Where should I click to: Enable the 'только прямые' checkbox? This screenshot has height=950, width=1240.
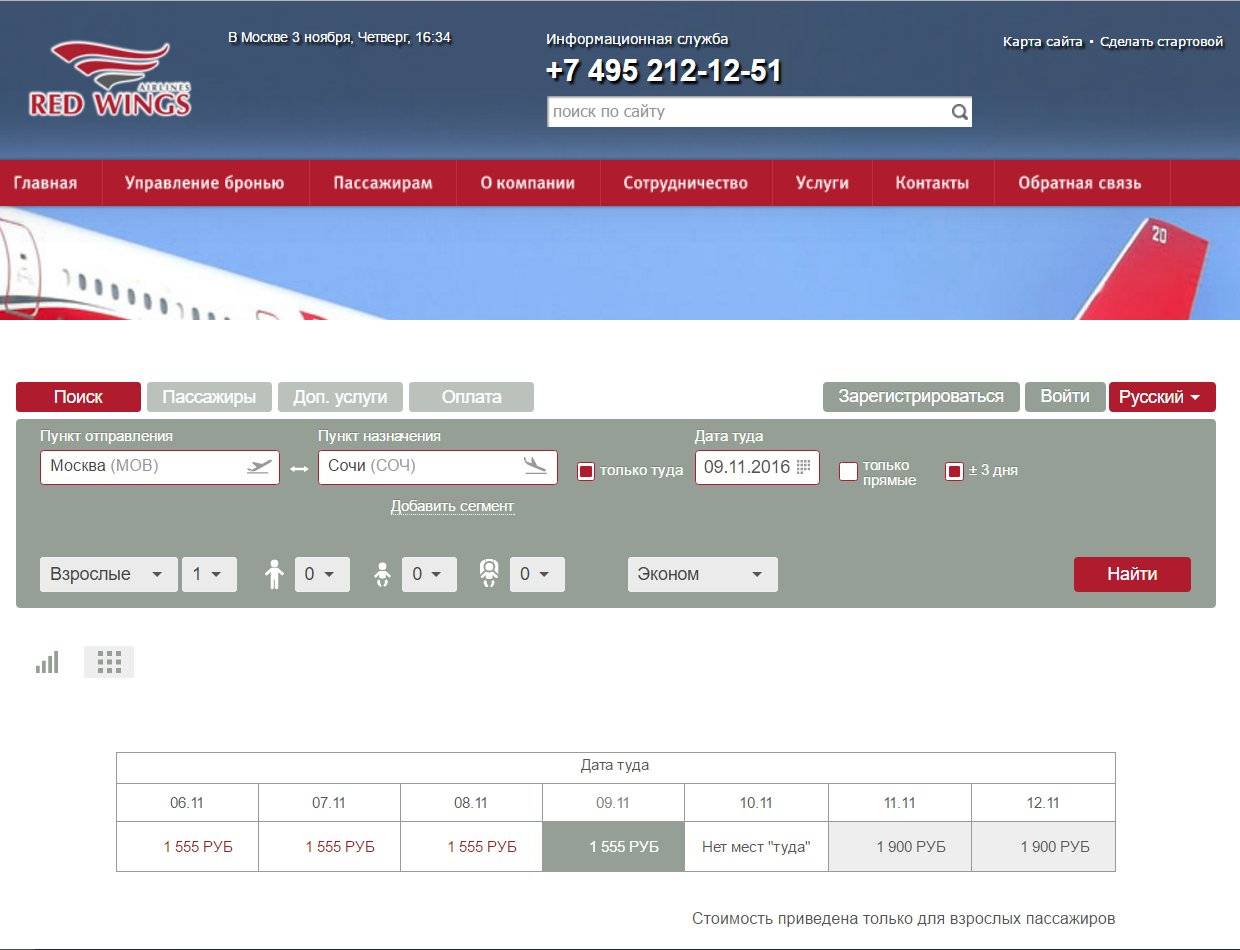(848, 471)
